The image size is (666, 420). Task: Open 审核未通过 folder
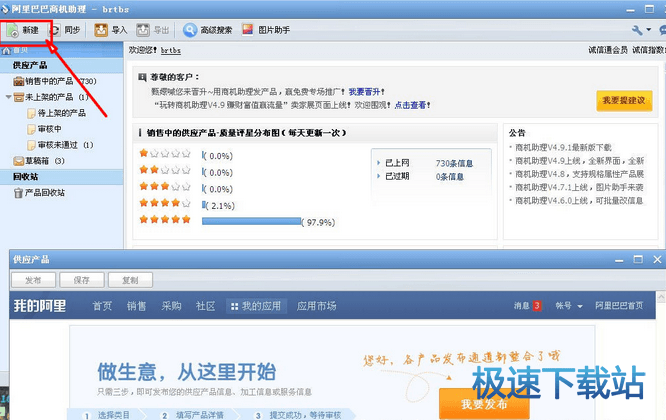[60, 145]
